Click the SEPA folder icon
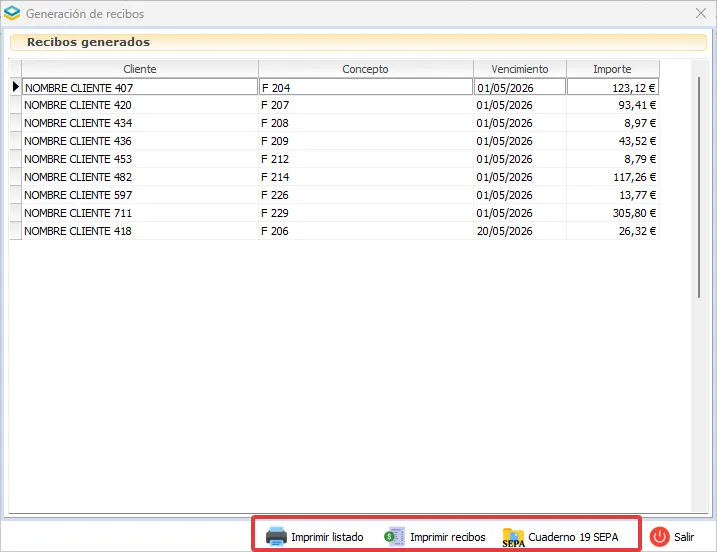The height and width of the screenshot is (552, 717). point(514,537)
